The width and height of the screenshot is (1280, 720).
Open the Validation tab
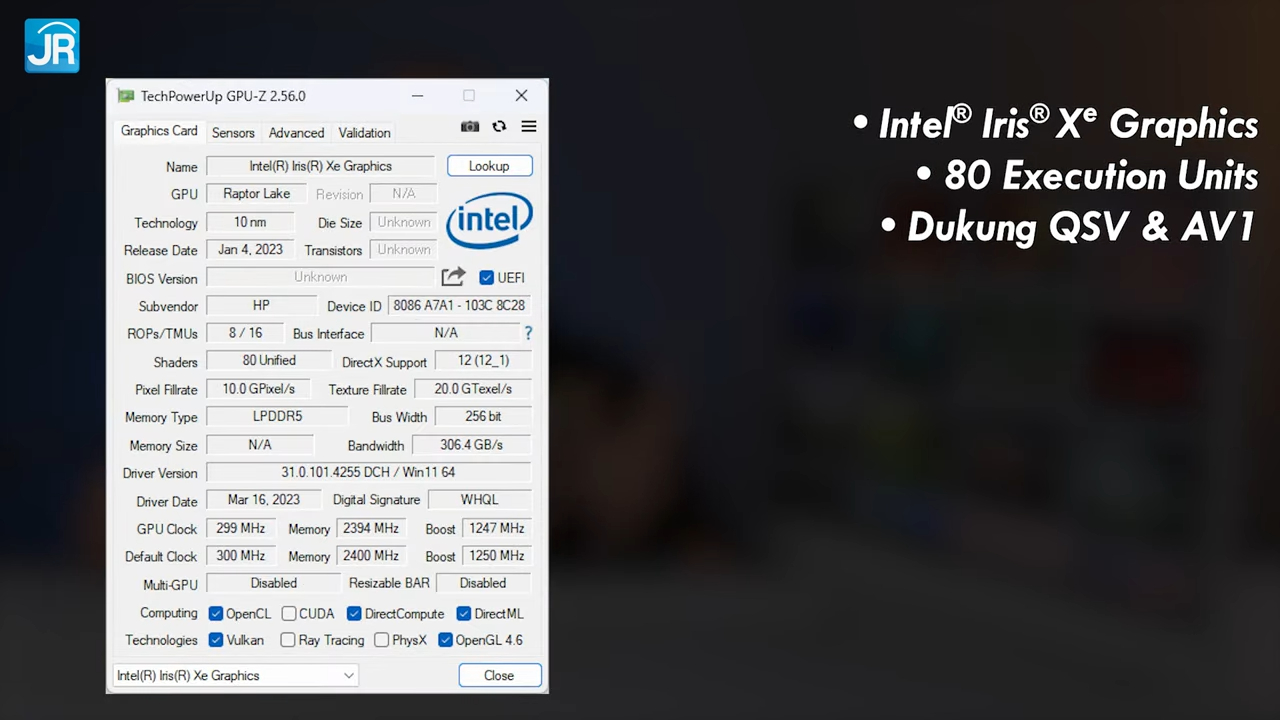tap(364, 132)
